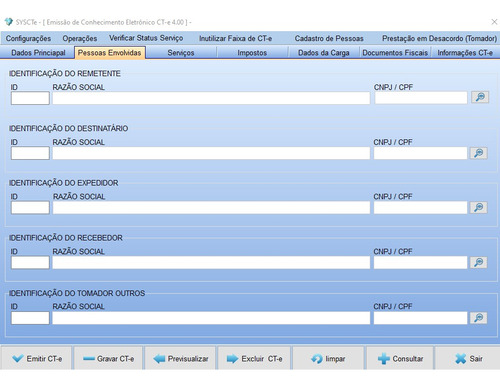
Task: Focus the Expedidor ID field
Action: pos(30,208)
